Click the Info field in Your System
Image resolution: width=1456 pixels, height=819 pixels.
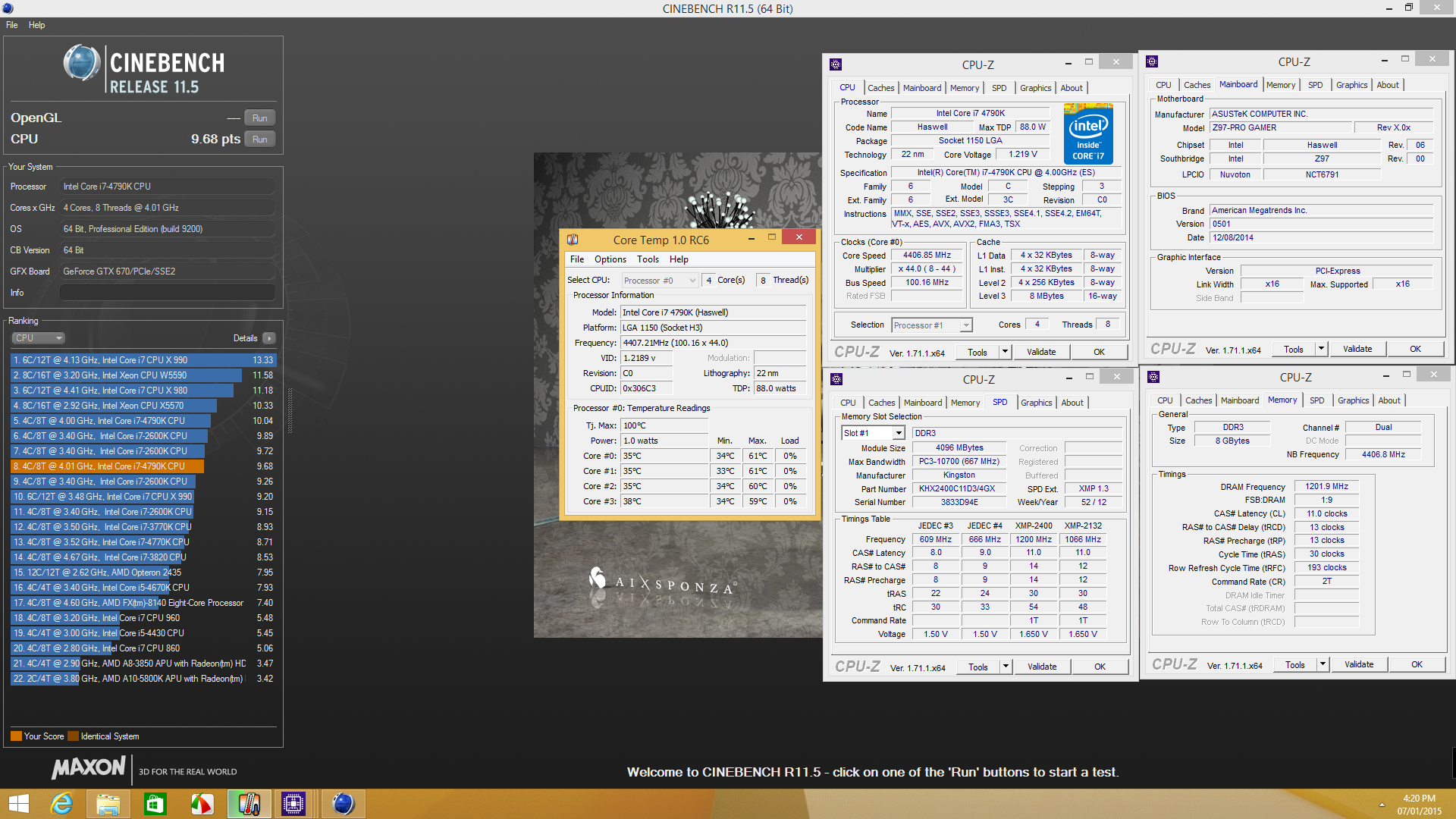[x=168, y=293]
